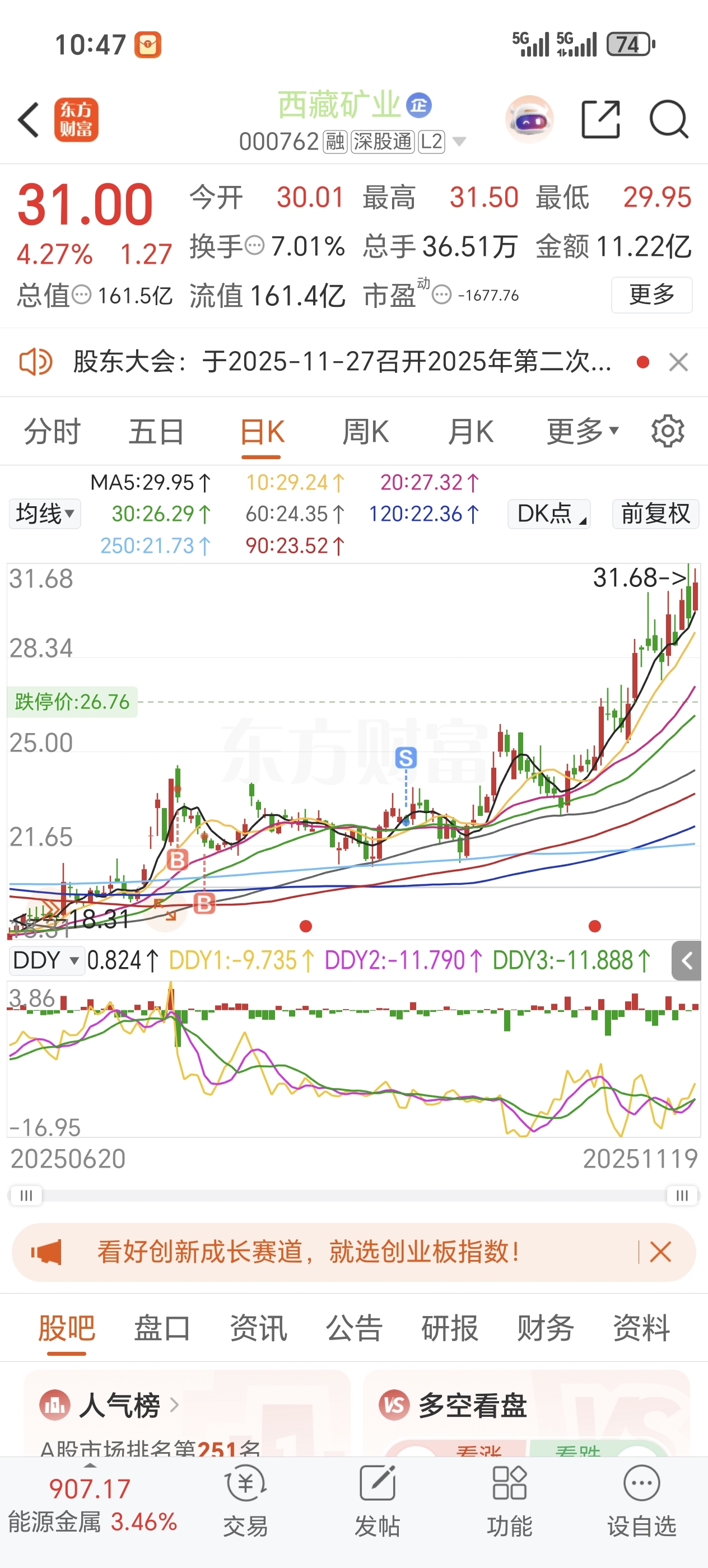Tap the 企 enterprise badge next to 西藏矿业
This screenshot has width=708, height=1568.
[x=419, y=105]
